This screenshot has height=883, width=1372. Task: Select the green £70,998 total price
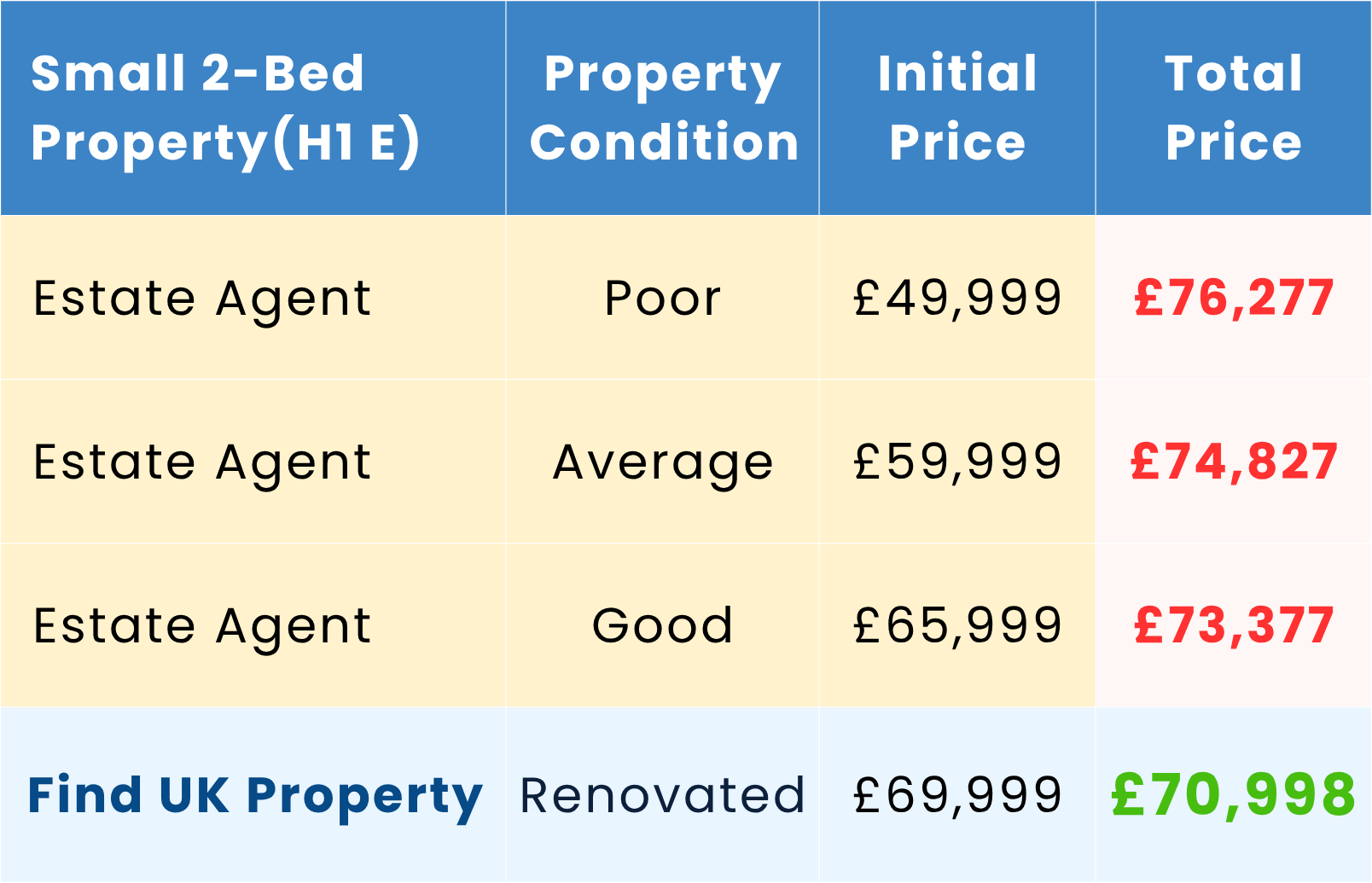coord(1234,795)
